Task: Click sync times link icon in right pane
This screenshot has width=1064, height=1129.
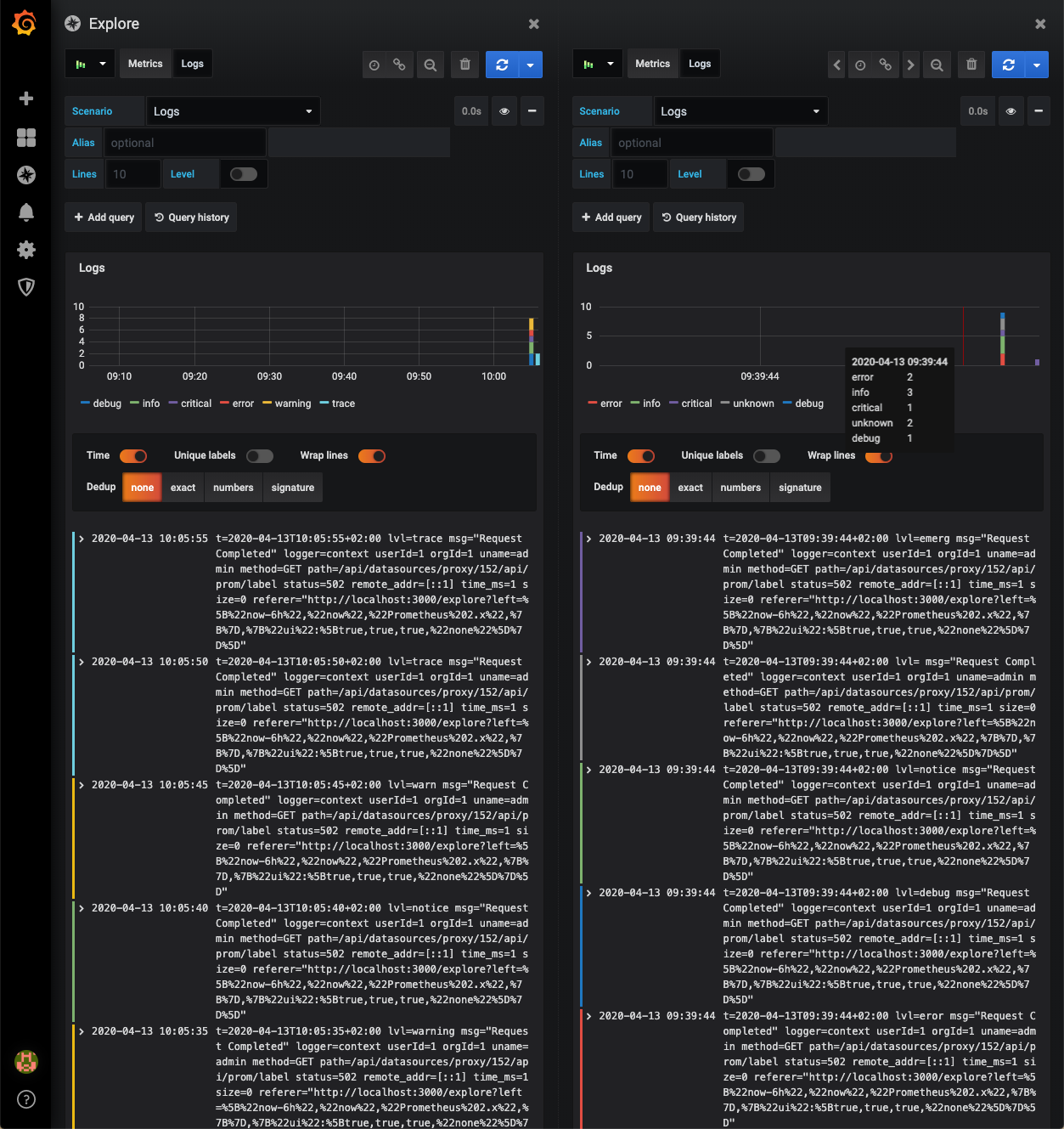Action: click(x=885, y=65)
